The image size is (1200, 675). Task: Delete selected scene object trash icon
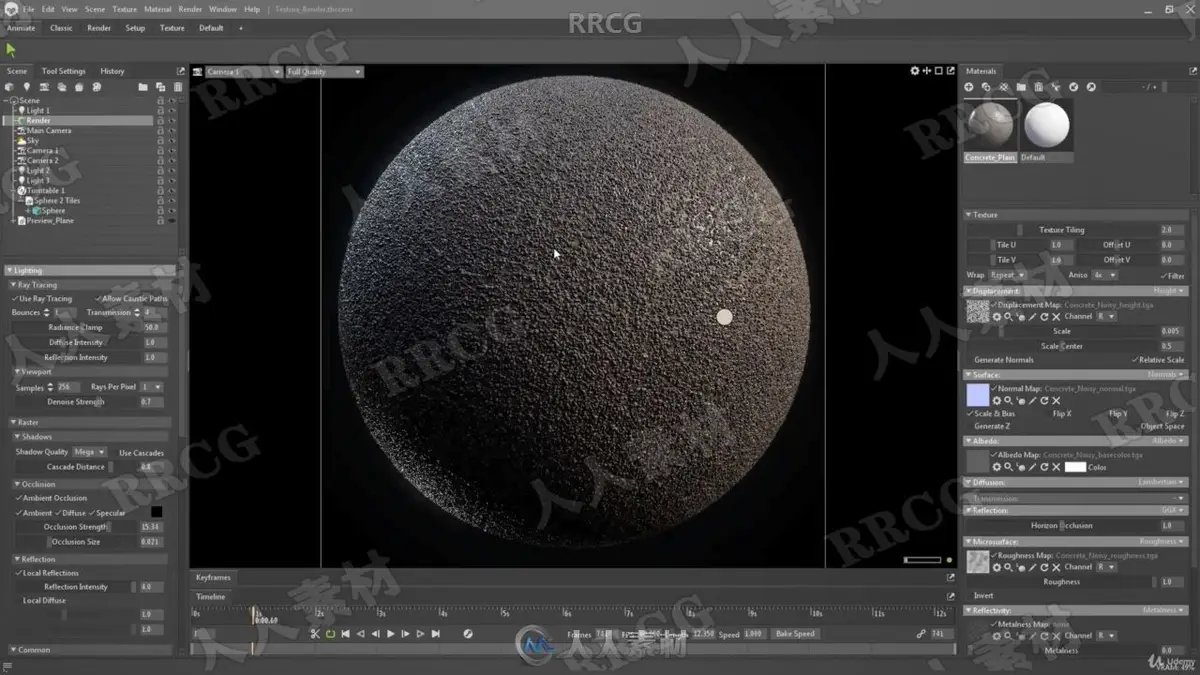click(178, 87)
